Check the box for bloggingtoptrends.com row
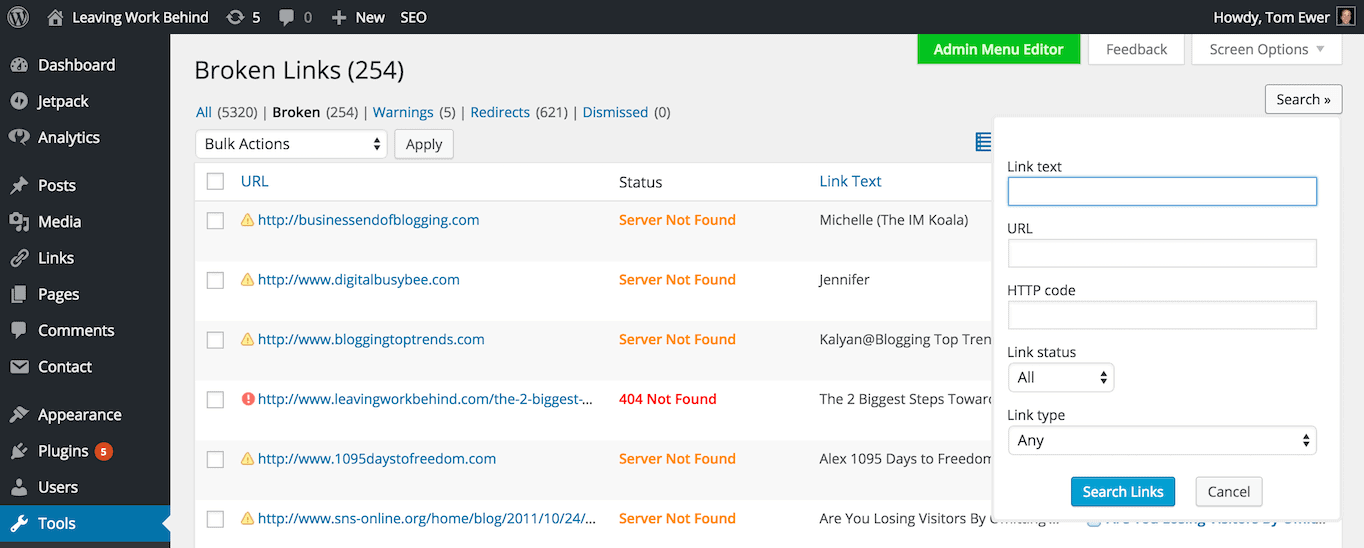 click(x=215, y=340)
